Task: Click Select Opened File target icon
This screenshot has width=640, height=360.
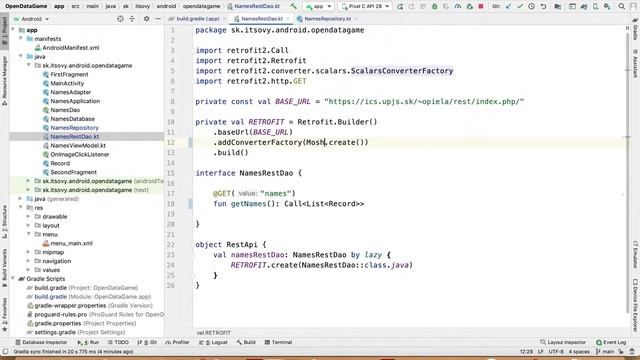Action: pos(120,19)
